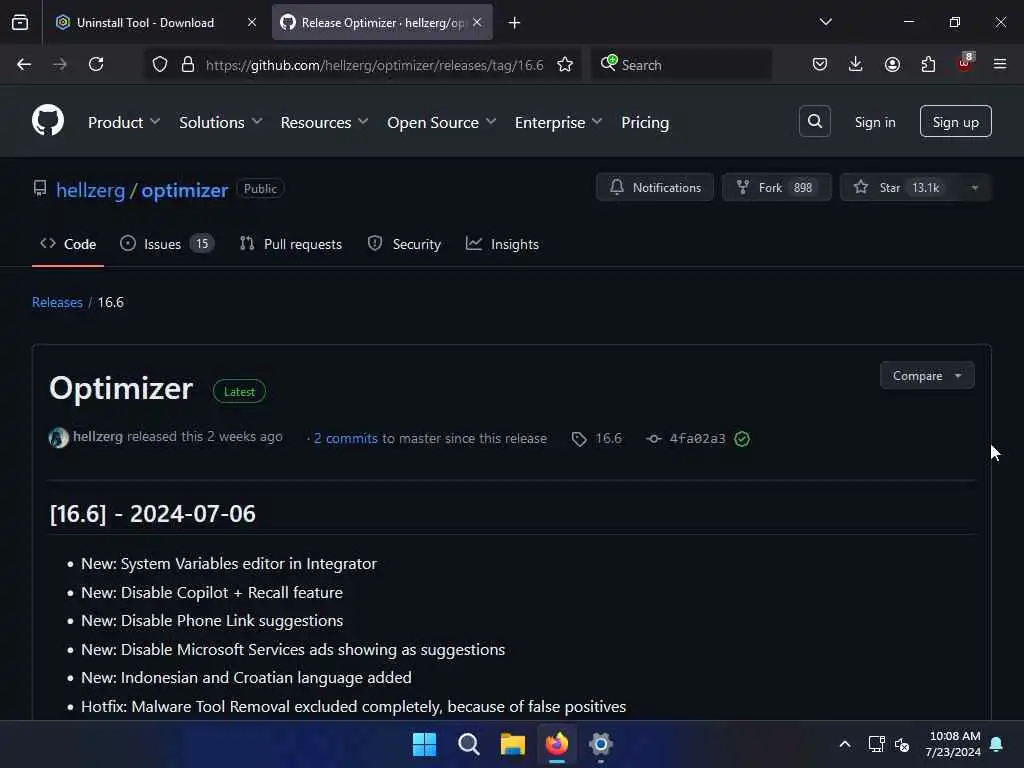The height and width of the screenshot is (768, 1024).
Task: View 2 commits since release
Action: coord(345,439)
